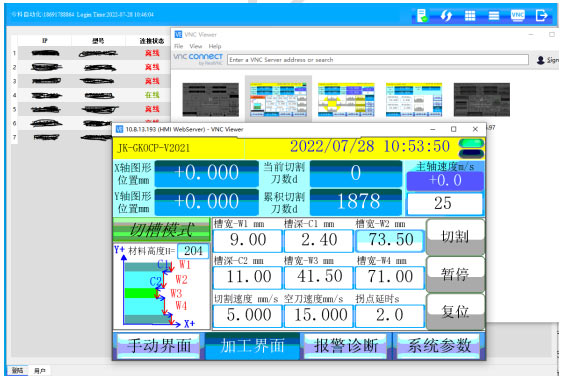Screen dimensions: 562x380
Task: Open the Help menu in VNC Viewer
Action: [215, 46]
